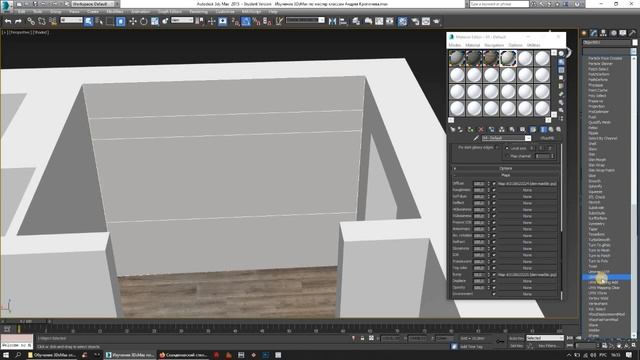Image resolution: width=640 pixels, height=360 pixels.
Task: Open the selection filter dropdown in toolbar
Action: [71, 20]
